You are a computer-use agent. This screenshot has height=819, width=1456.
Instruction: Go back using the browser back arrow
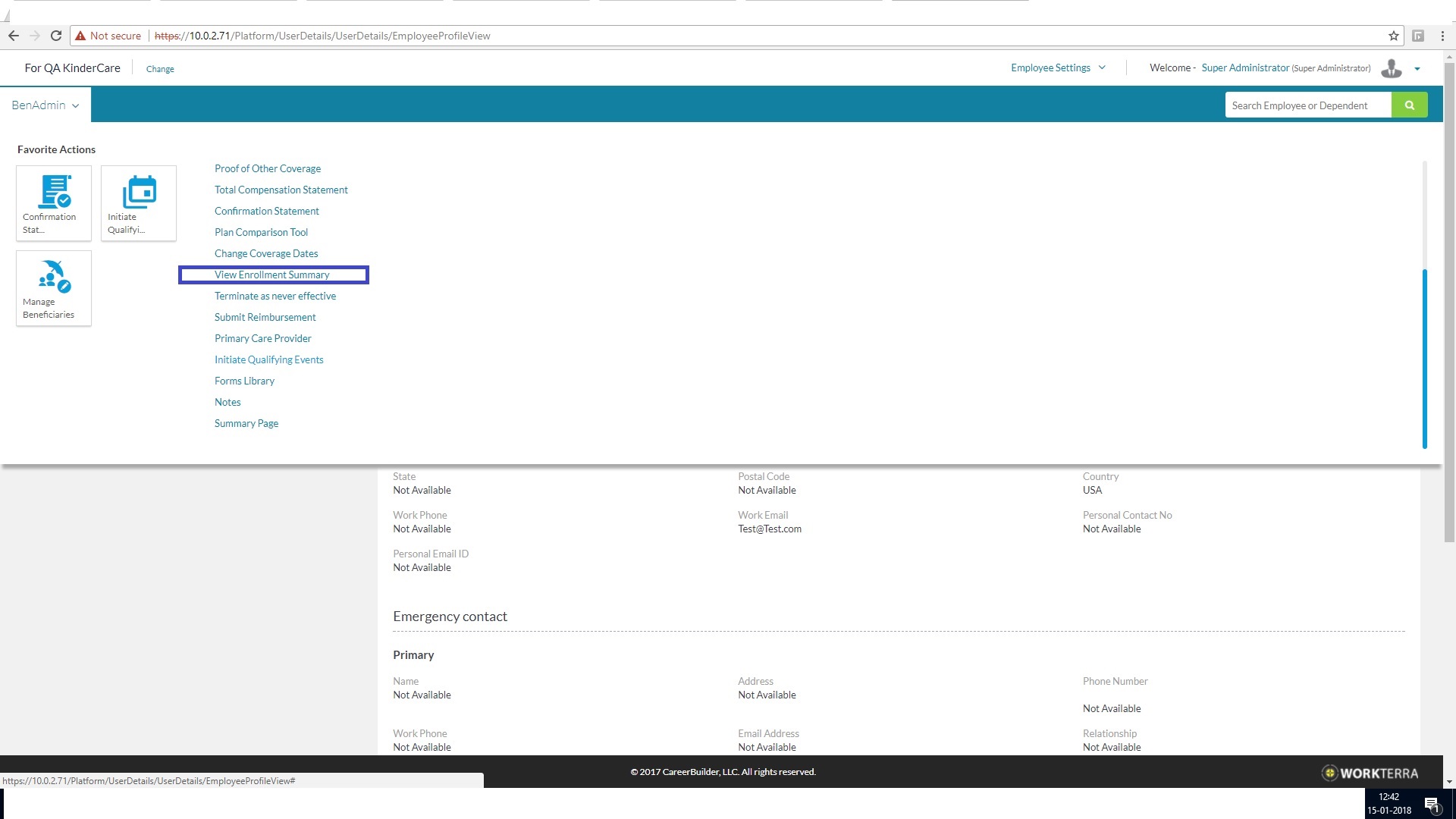click(14, 36)
